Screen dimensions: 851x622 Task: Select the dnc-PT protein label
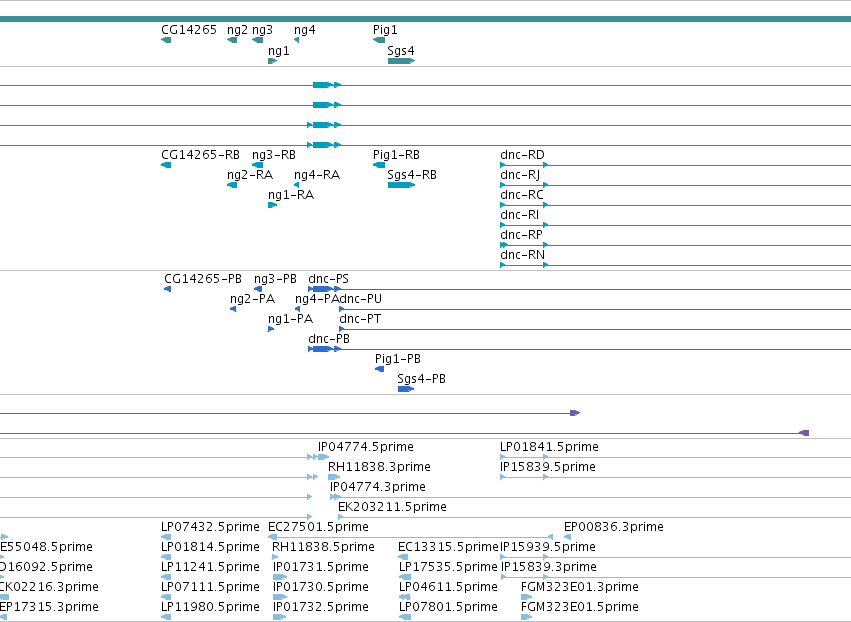click(360, 319)
